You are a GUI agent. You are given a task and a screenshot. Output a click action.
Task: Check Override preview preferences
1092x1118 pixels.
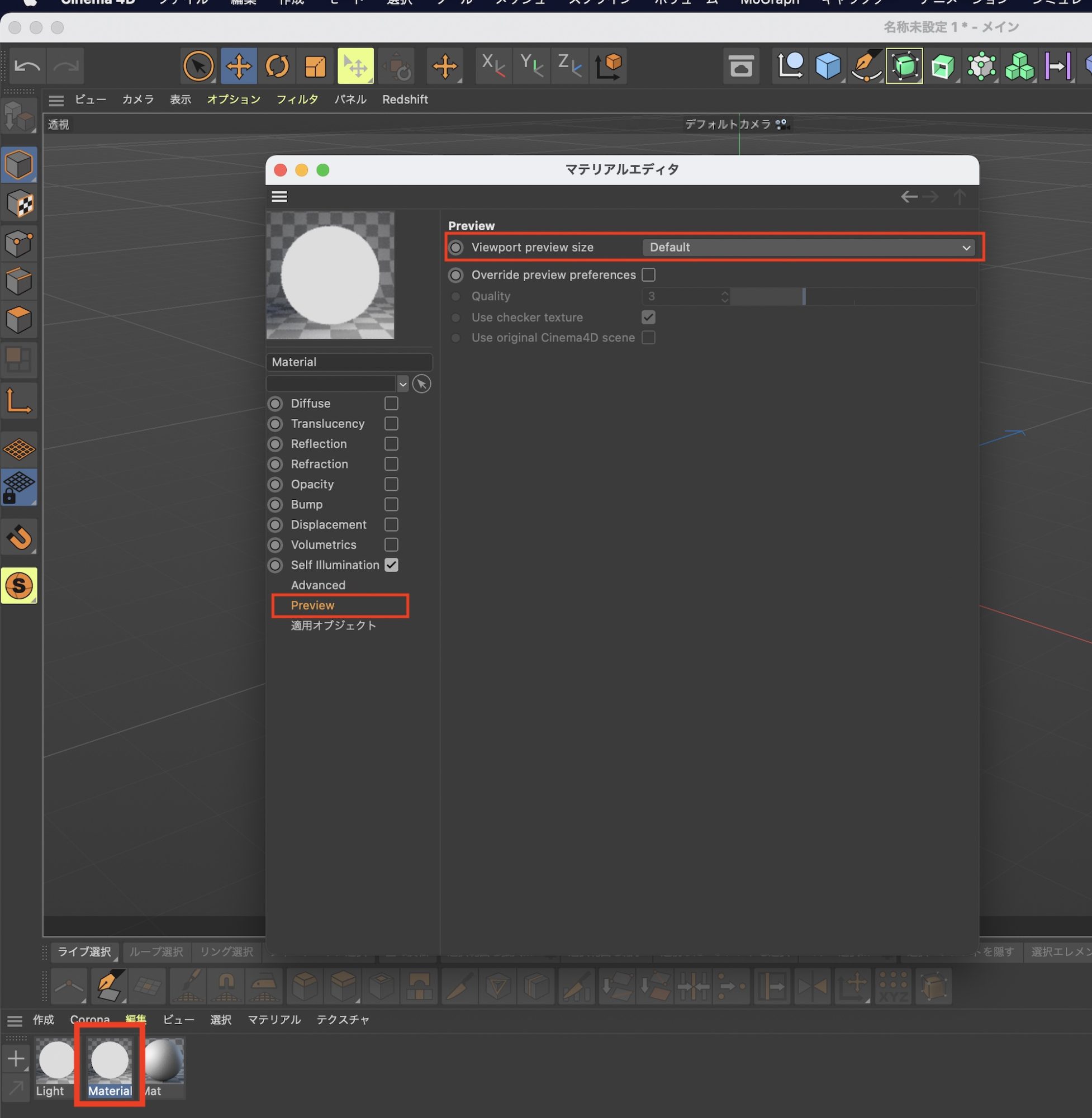[648, 275]
